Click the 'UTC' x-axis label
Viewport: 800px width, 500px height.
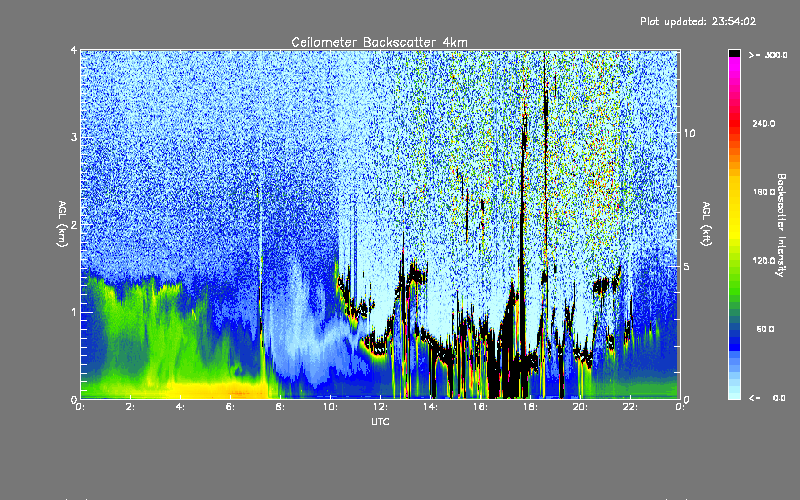coord(380,421)
